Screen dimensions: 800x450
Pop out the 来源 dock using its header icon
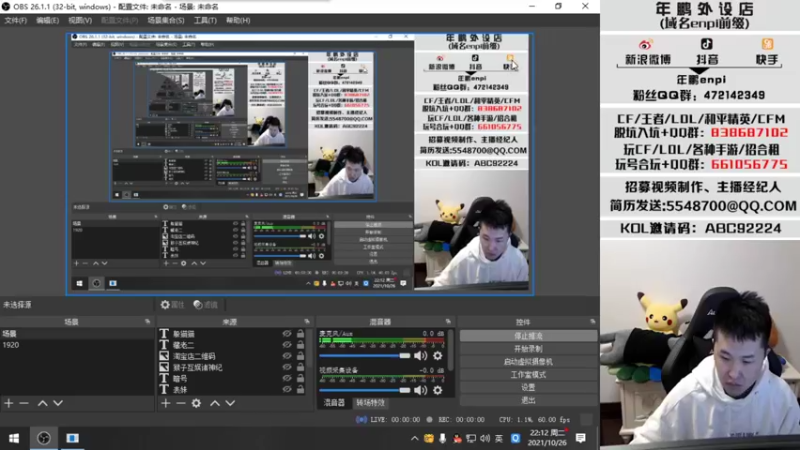coord(307,321)
